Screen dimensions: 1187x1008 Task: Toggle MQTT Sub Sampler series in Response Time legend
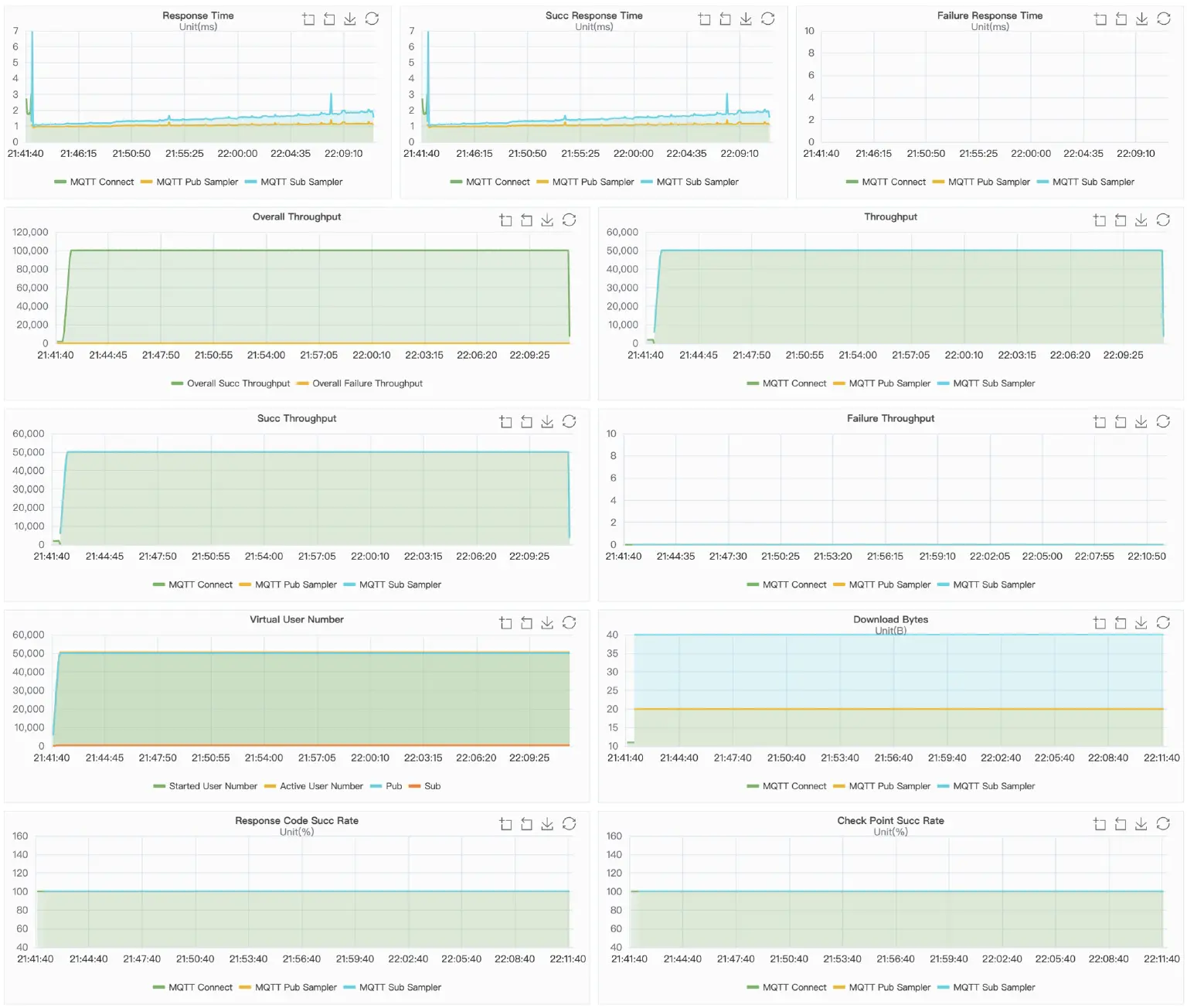point(301,182)
